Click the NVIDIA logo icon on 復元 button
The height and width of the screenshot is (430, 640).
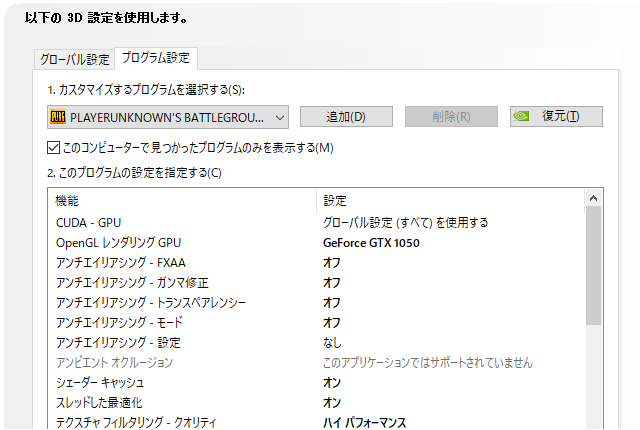521,117
